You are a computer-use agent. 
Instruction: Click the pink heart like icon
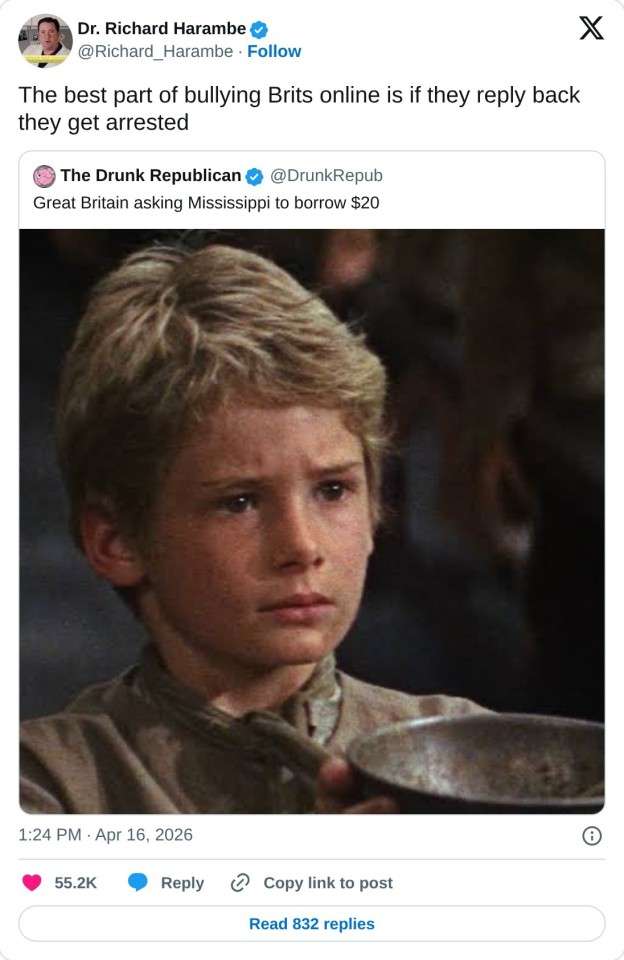32,882
